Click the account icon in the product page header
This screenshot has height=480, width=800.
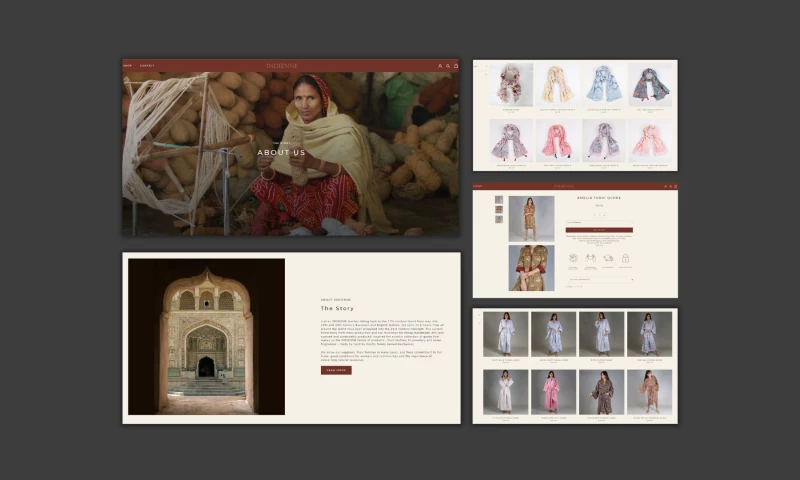click(x=665, y=186)
